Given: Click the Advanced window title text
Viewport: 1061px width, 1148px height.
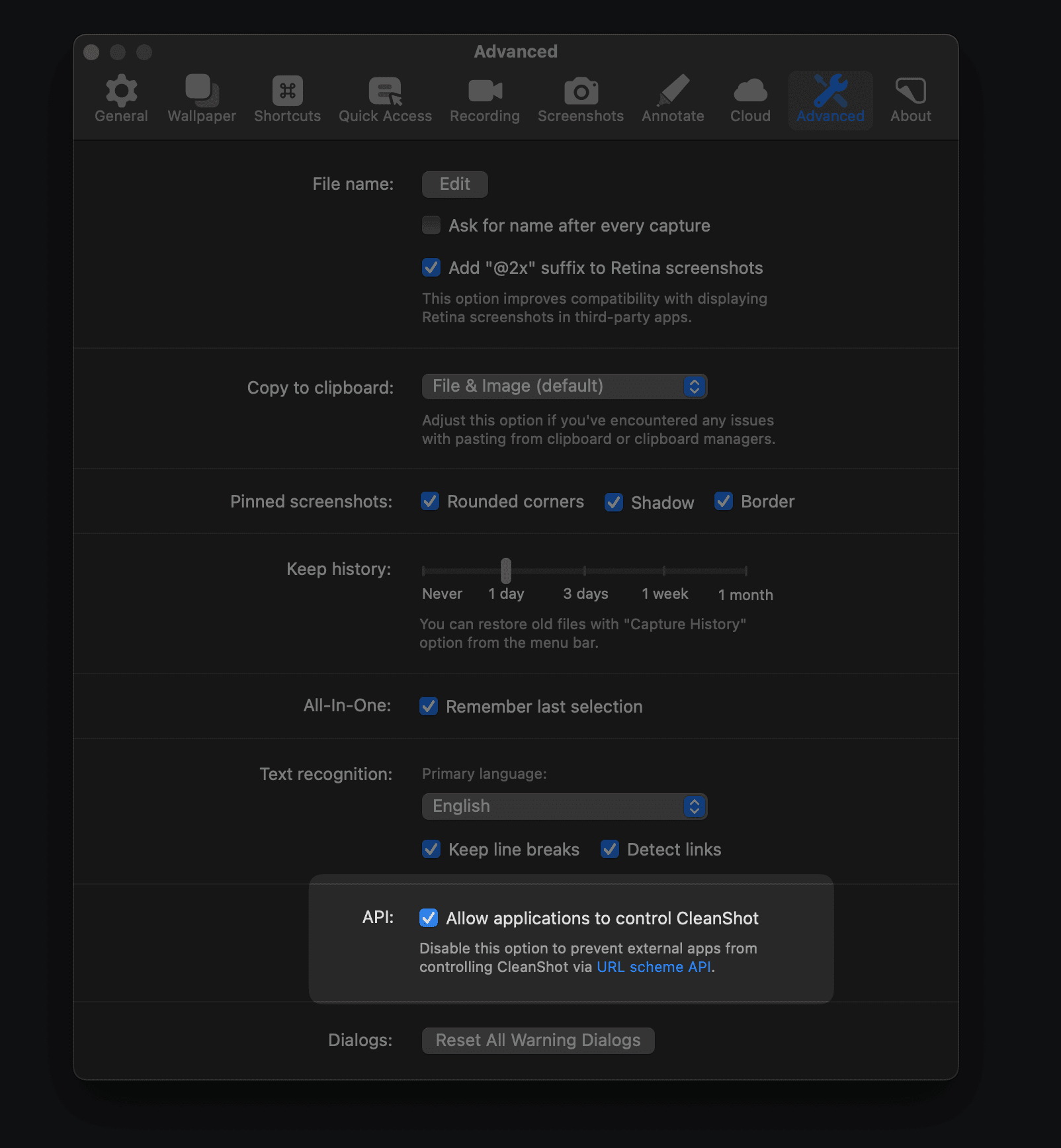Looking at the screenshot, I should pos(516,52).
